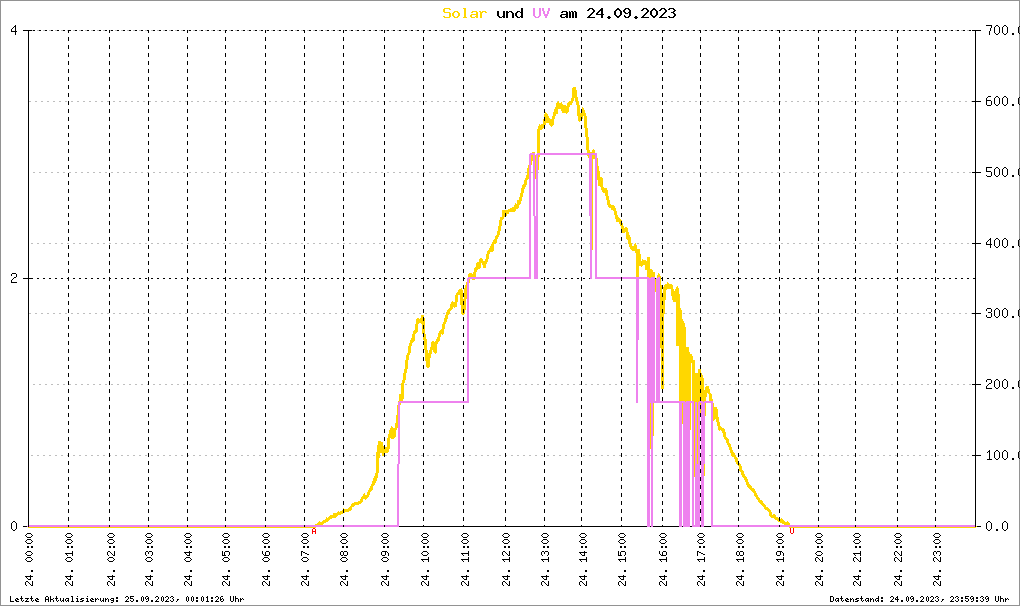This screenshot has height=606, width=1020.
Task: Click the time label '24. 16:00'
Action: pyautogui.click(x=663, y=560)
